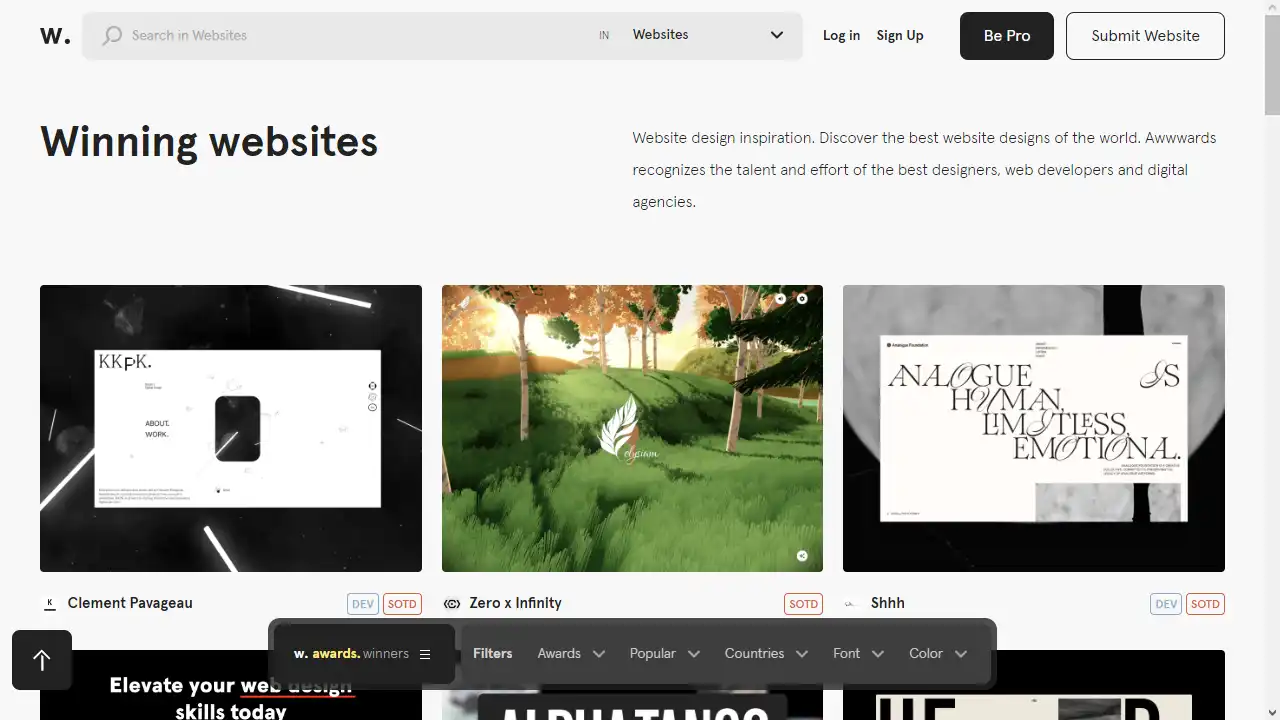The height and width of the screenshot is (720, 1280).
Task: Click the Be Pro button
Action: coord(1006,35)
